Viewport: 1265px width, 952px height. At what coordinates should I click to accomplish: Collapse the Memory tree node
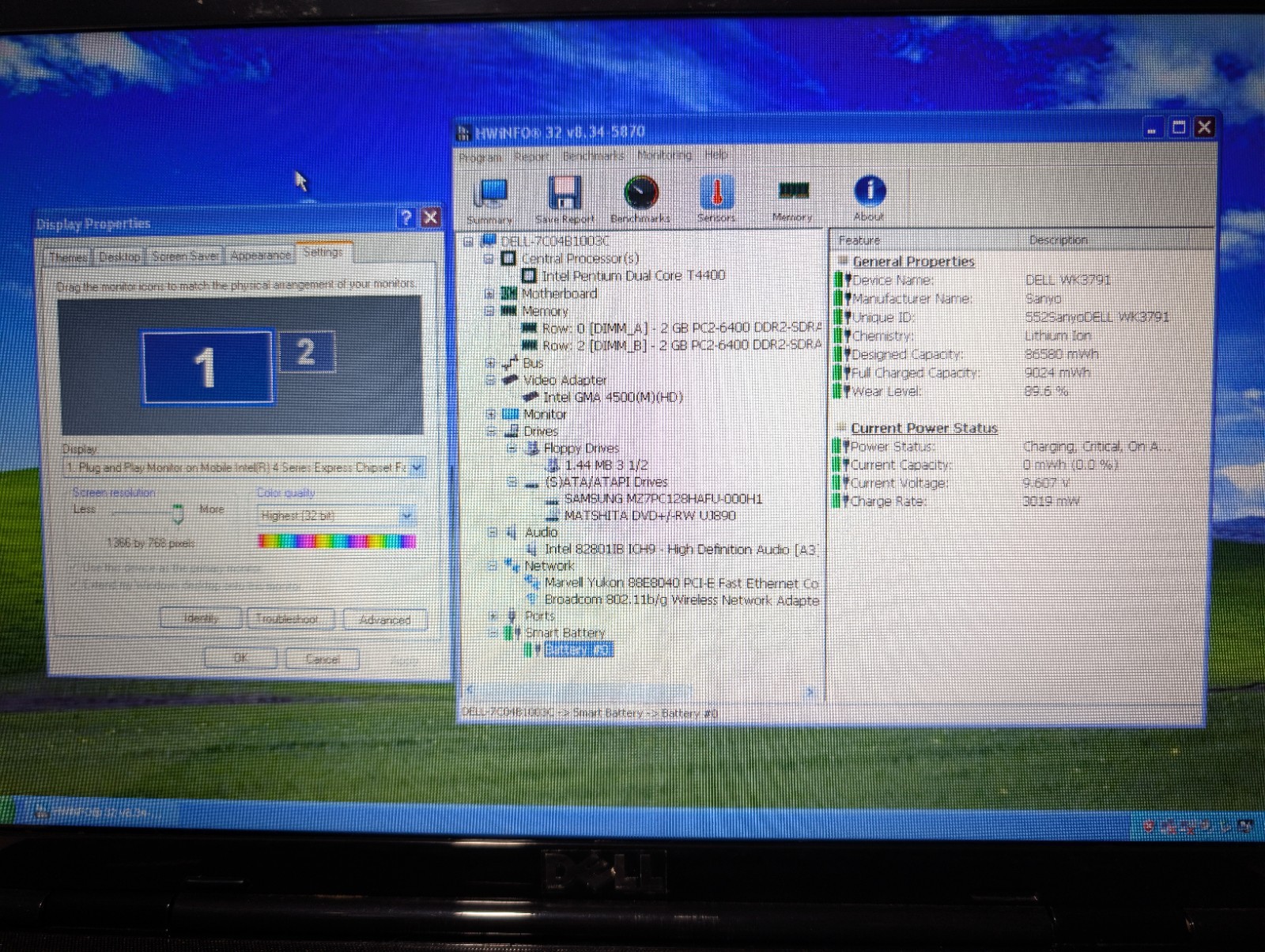coord(490,311)
